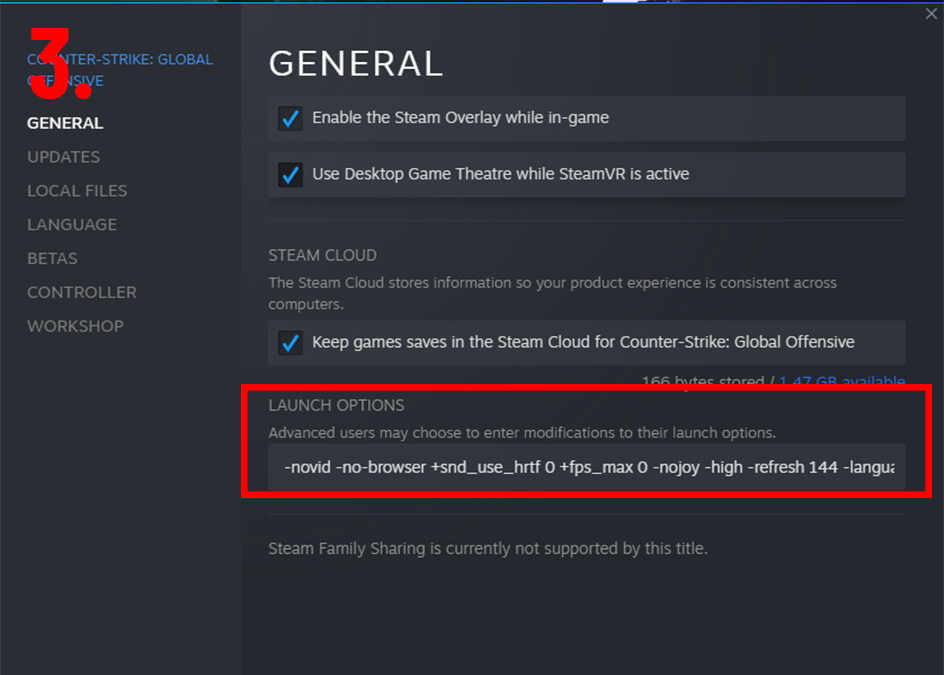Click the STEAM CLOUD section heading
This screenshot has width=944, height=675.
click(322, 255)
